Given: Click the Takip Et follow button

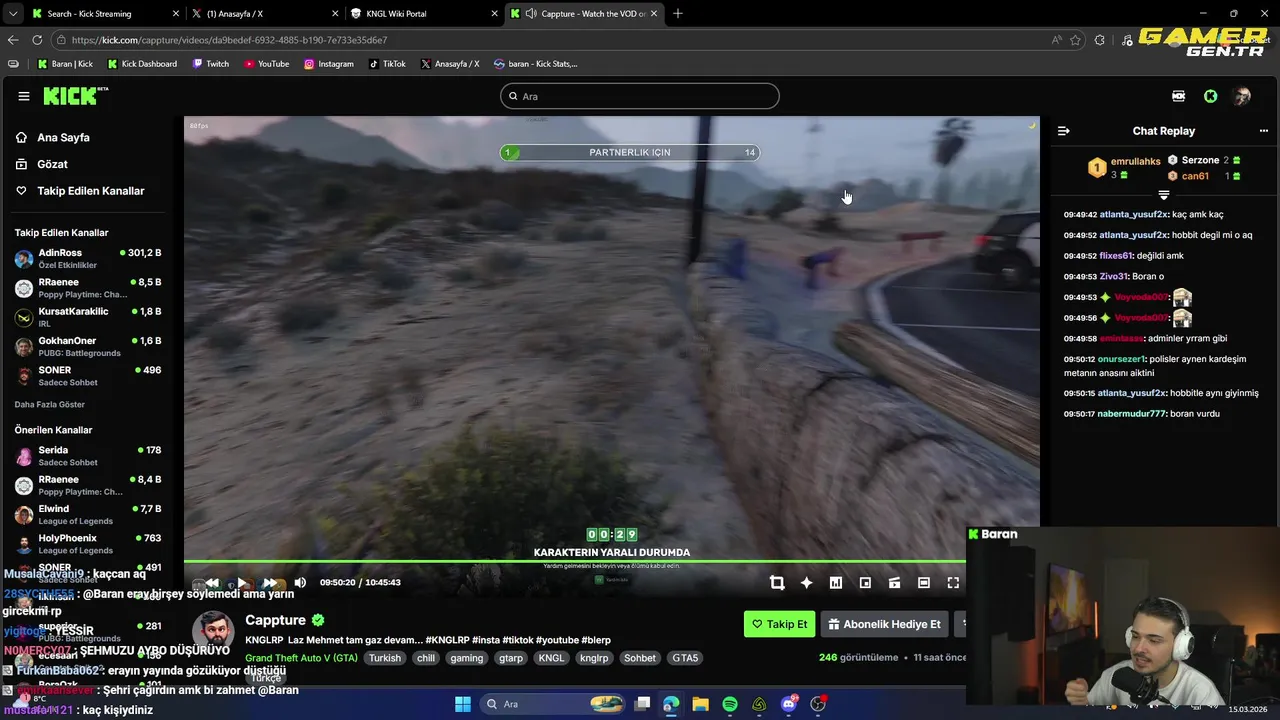Looking at the screenshot, I should pyautogui.click(x=779, y=624).
